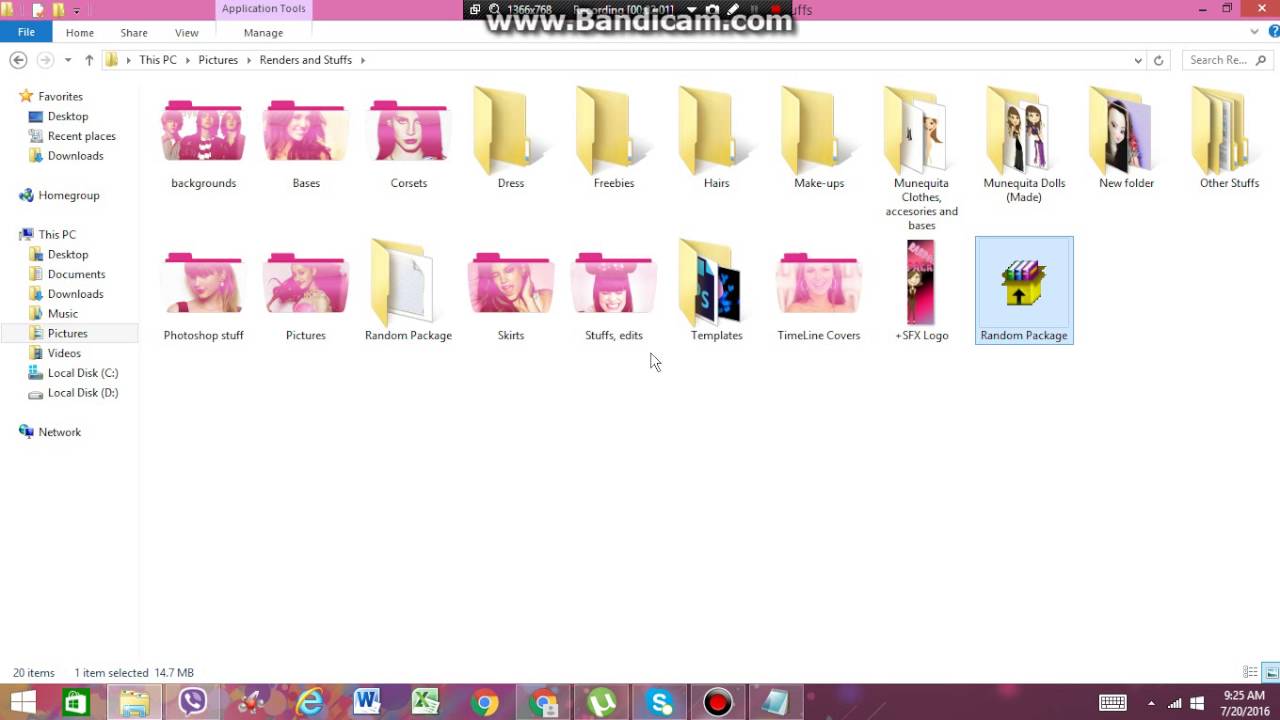The image size is (1280, 720).
Task: Switch to the Home ribbon tab
Action: click(80, 33)
